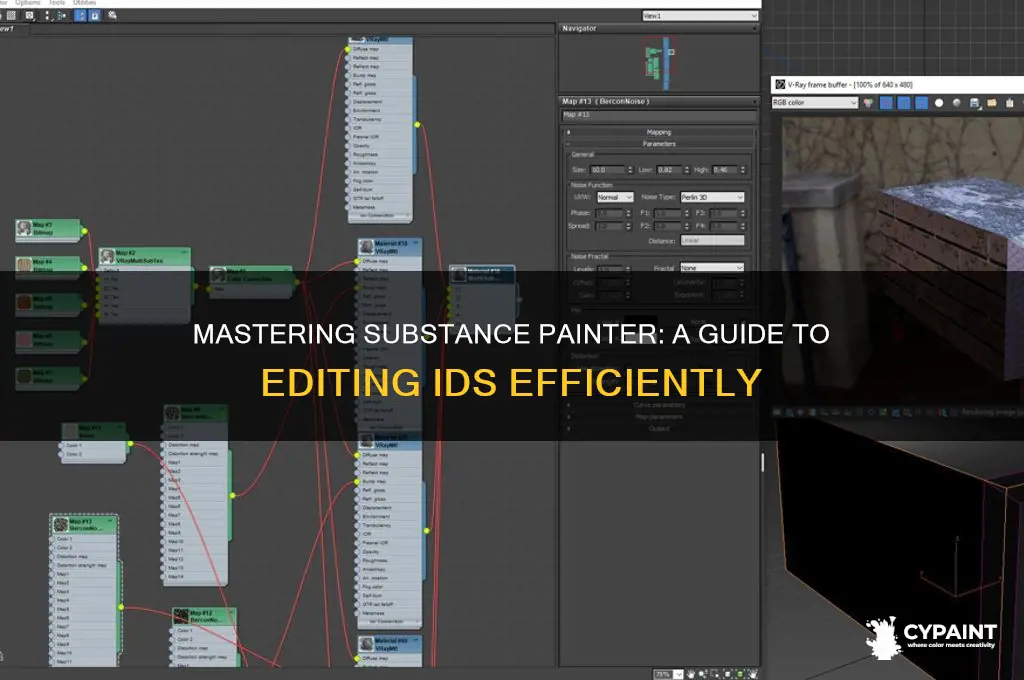Expand the Mapping rollout
Viewport: 1024px width, 680px height.
[x=659, y=132]
